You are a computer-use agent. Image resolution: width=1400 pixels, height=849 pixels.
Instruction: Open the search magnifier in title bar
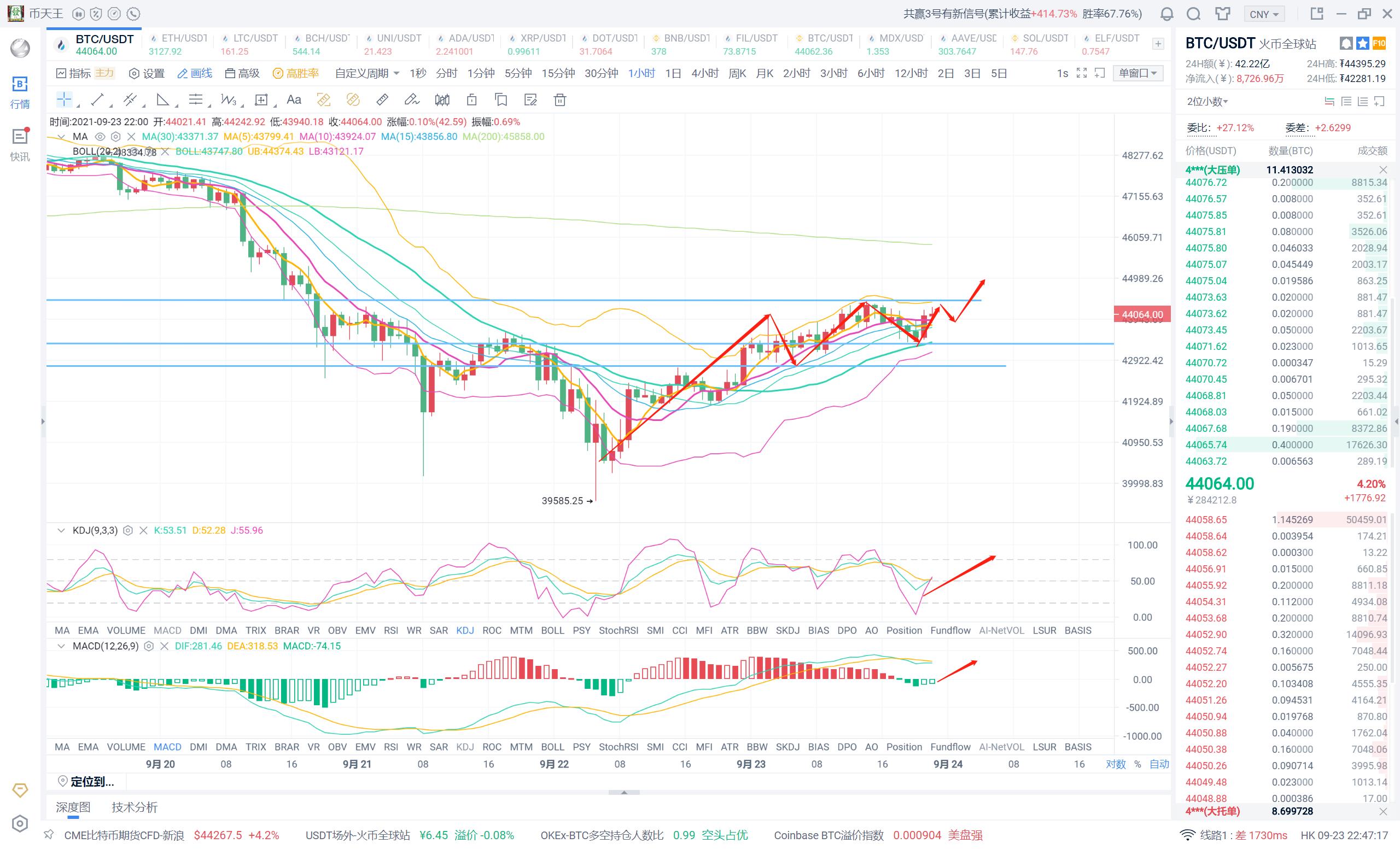[x=1194, y=14]
